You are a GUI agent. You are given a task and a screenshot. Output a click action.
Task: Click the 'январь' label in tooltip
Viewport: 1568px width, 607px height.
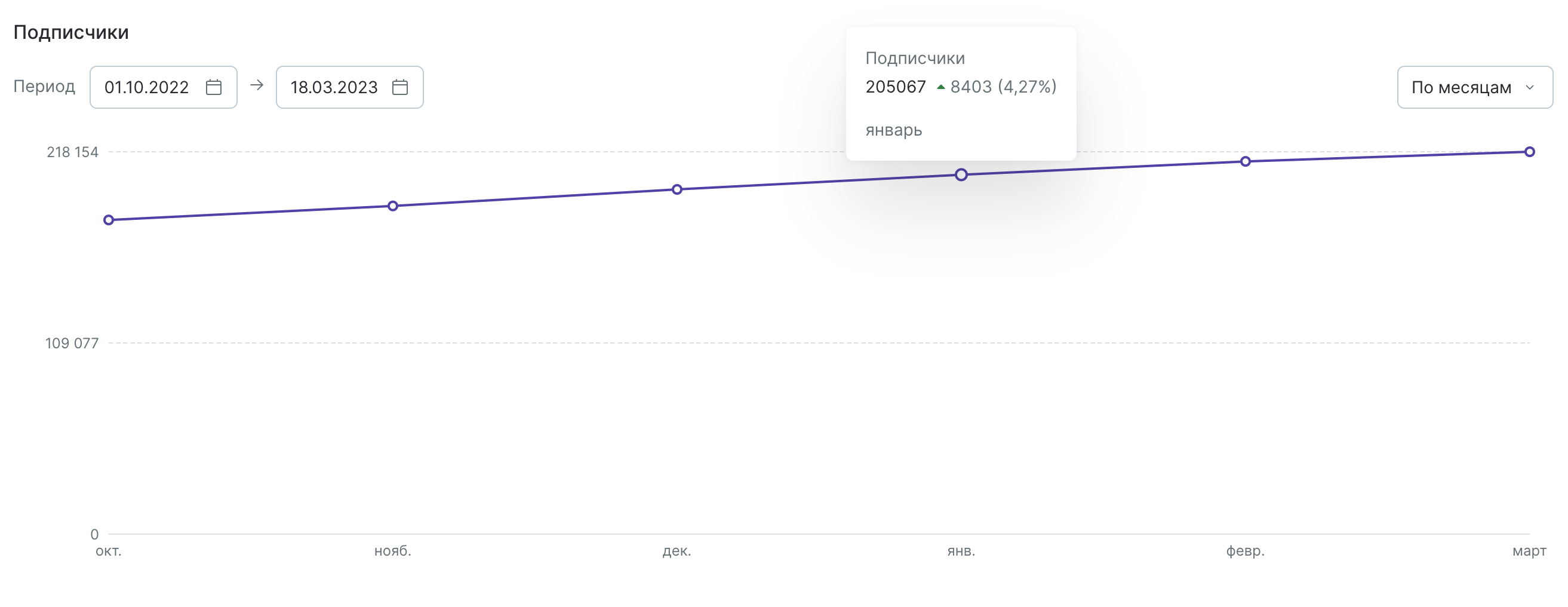coord(893,130)
